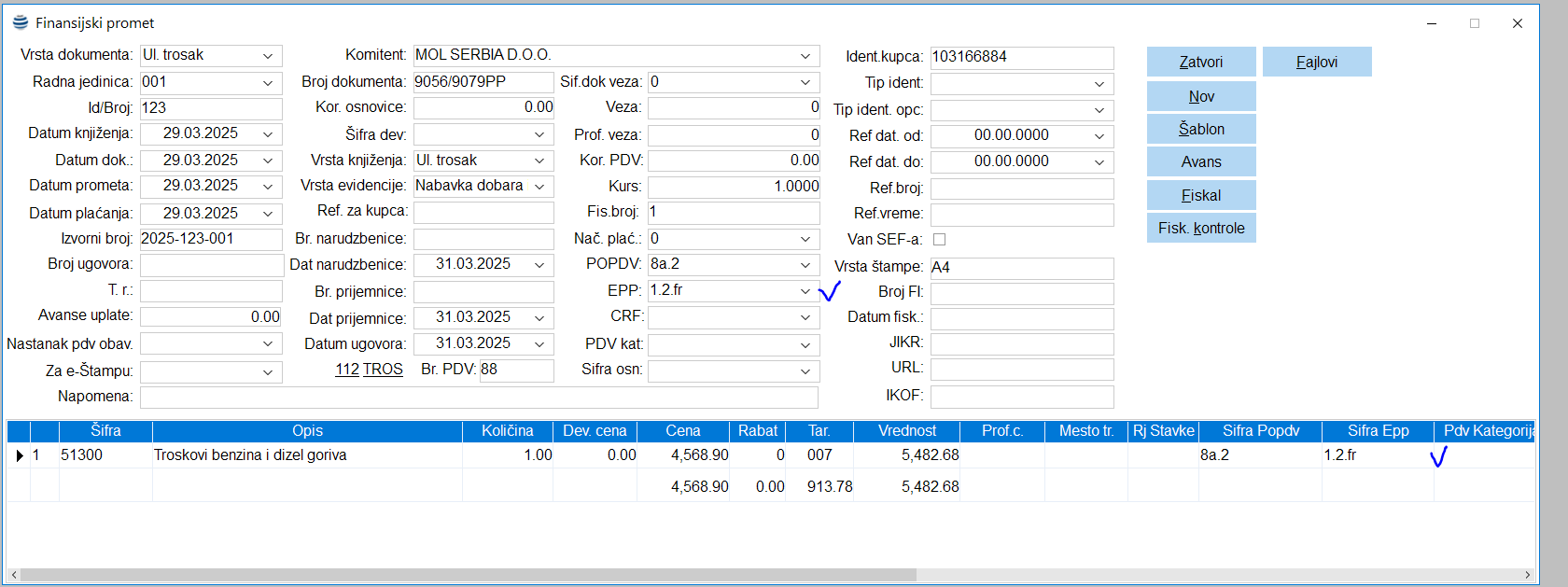Click the Opis column header
The height and width of the screenshot is (587, 1568).
(307, 431)
